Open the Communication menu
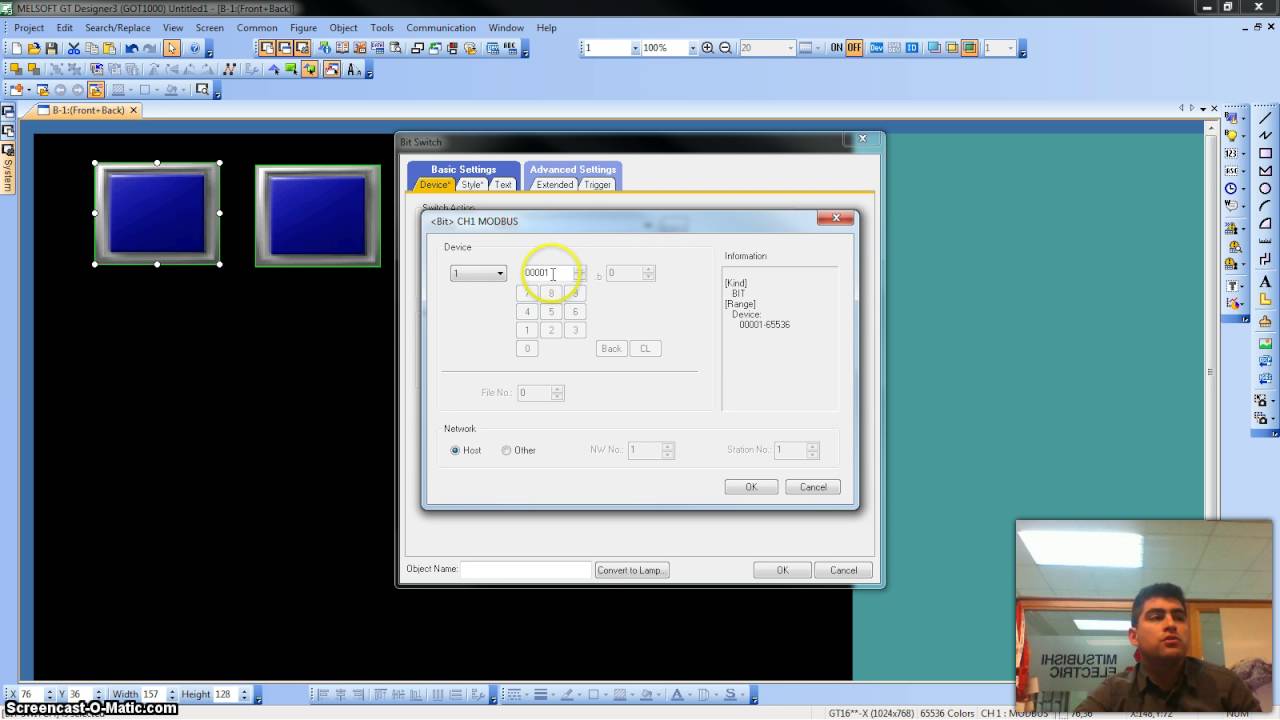This screenshot has height=720, width=1280. [x=441, y=28]
